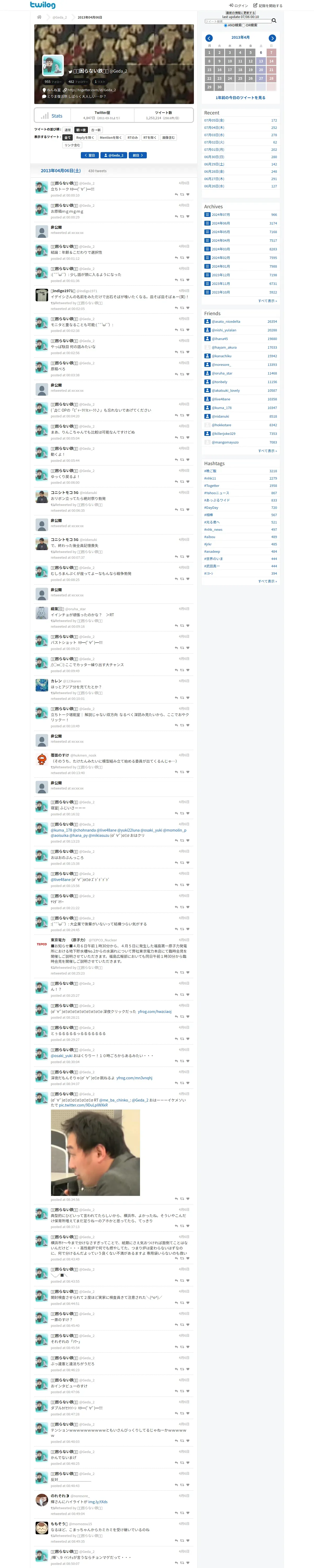Open the img.ly/tXds link
This screenshot has height=1568, width=314.
pyautogui.click(x=98, y=1502)
